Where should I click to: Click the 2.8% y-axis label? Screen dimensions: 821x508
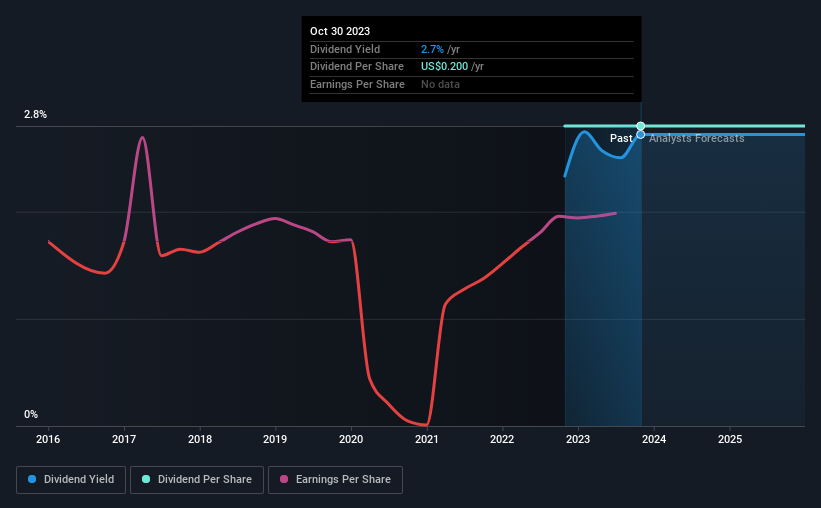[x=35, y=115]
